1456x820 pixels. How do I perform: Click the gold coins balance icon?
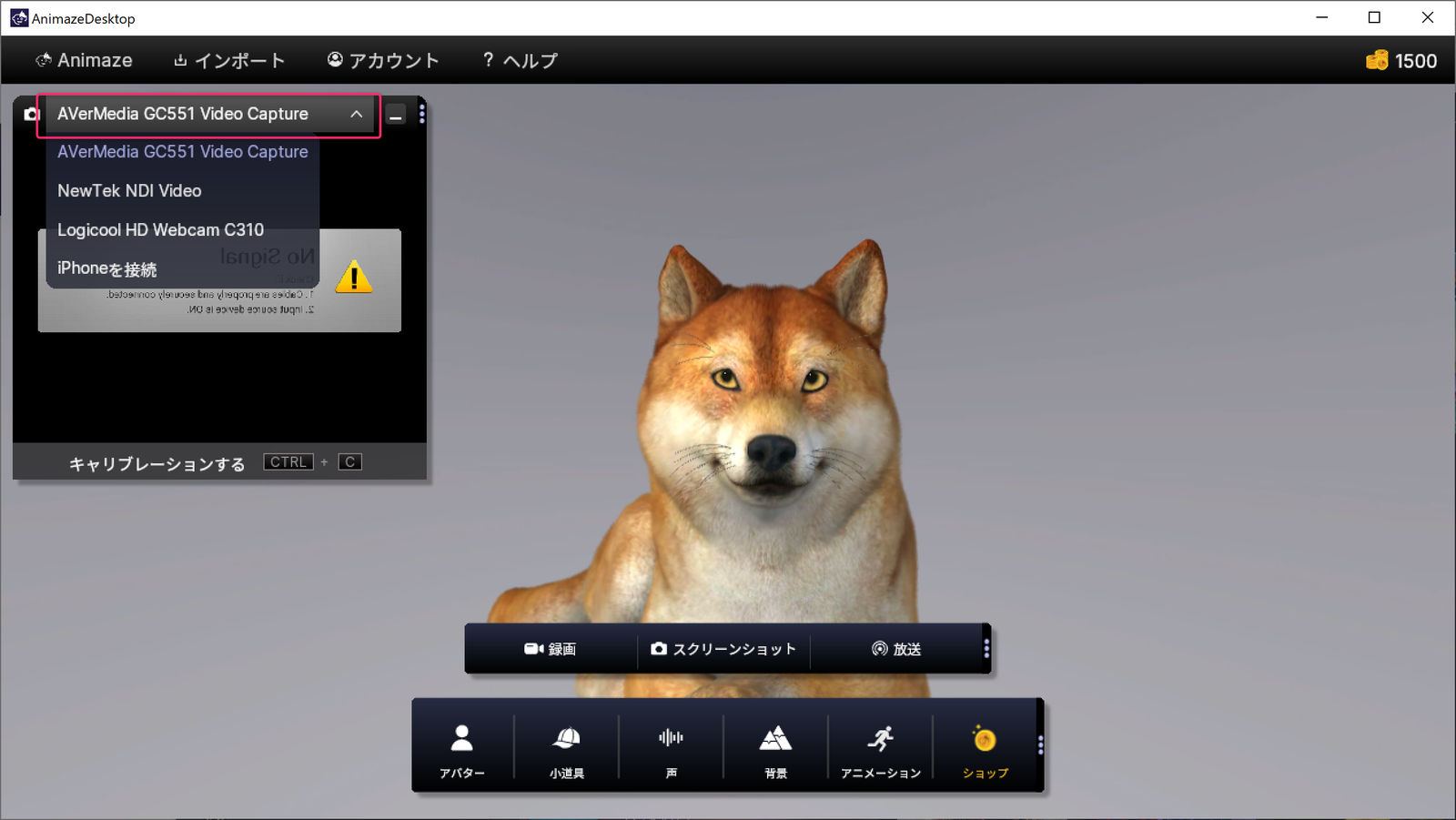tap(1377, 61)
